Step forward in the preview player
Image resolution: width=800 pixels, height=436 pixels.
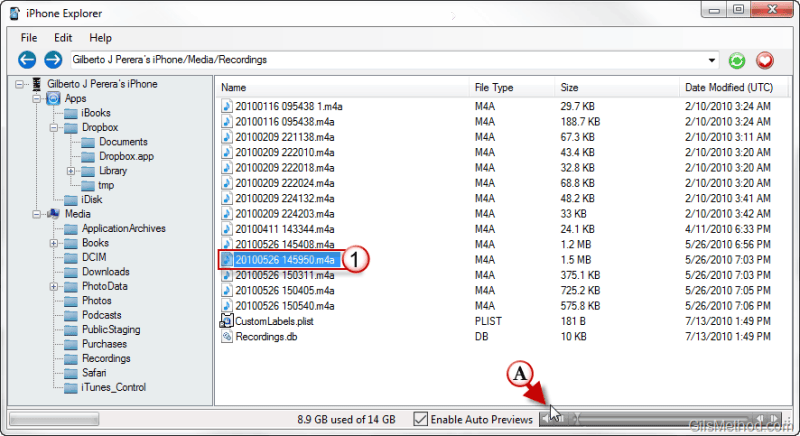coord(774,419)
